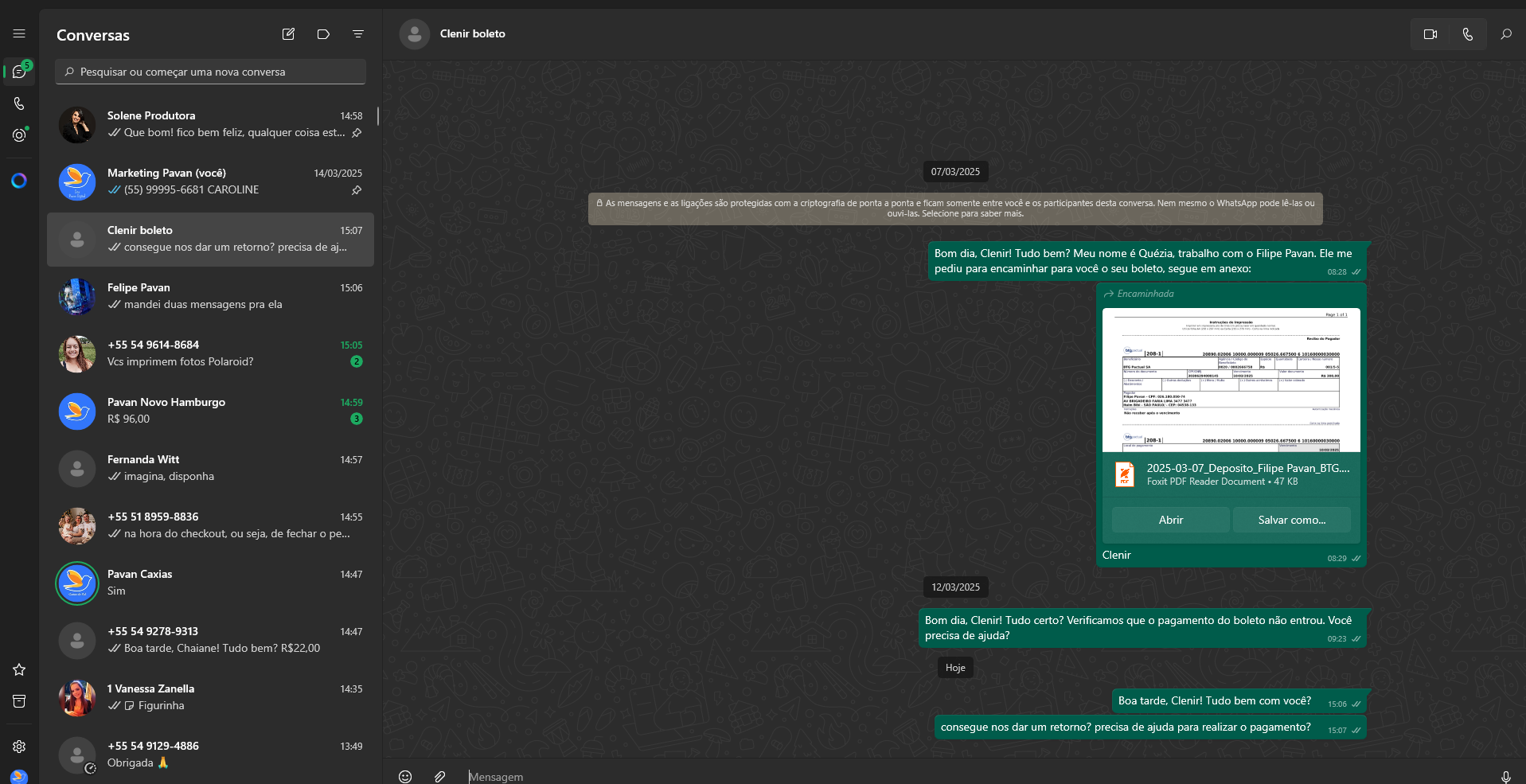Open the chat filter dropdown
This screenshot has height=784, width=1526.
pos(358,34)
